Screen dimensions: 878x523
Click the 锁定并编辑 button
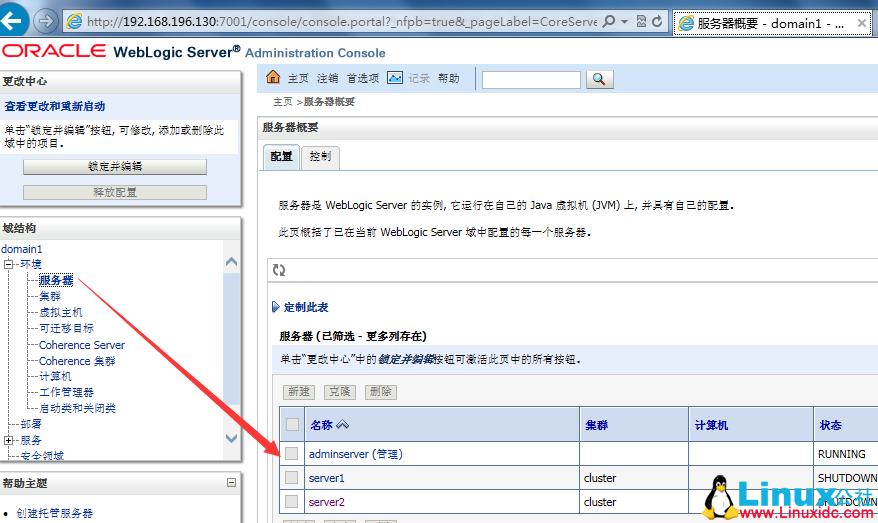point(115,166)
